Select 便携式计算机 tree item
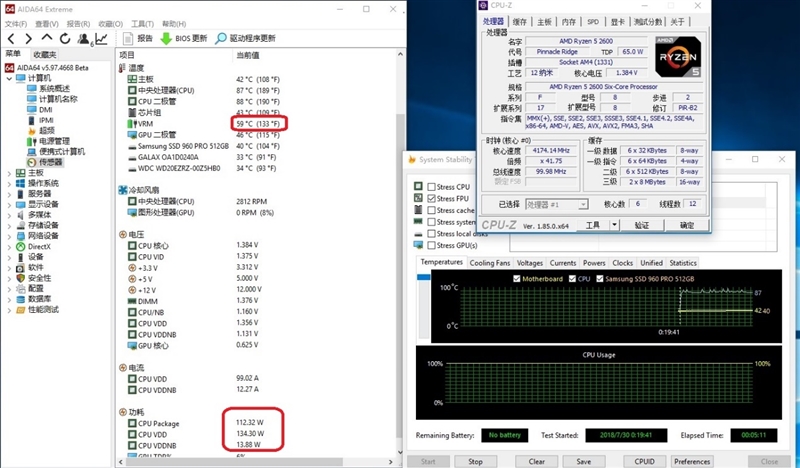Image resolution: width=800 pixels, height=468 pixels. [56, 152]
